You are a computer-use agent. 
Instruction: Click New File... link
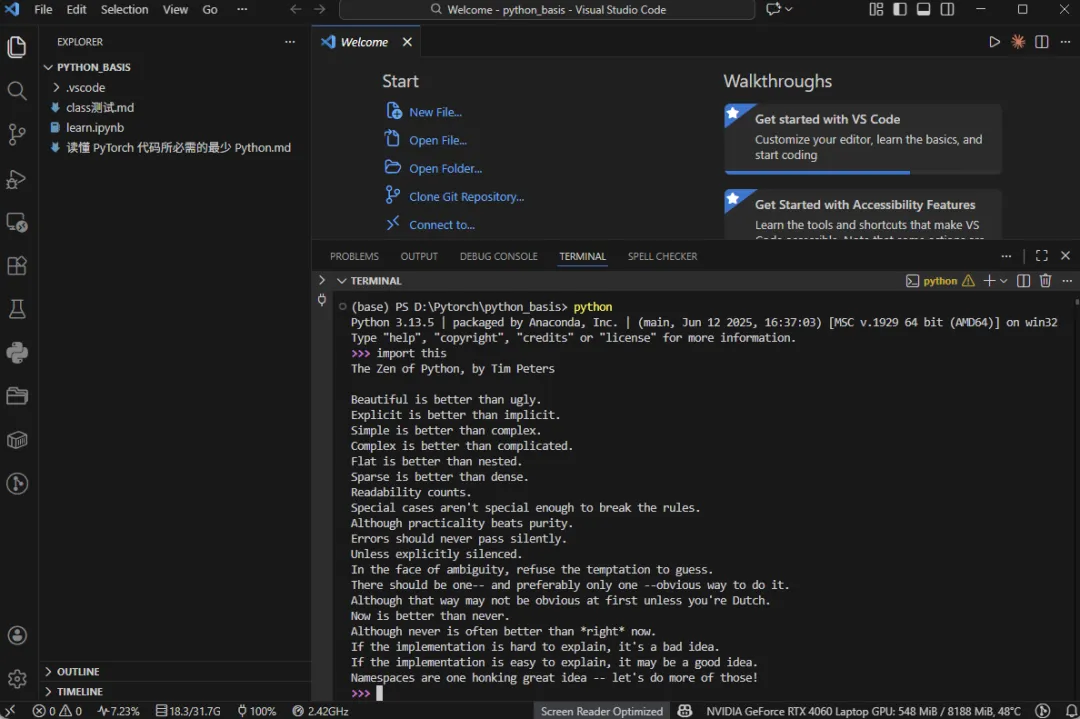point(435,112)
